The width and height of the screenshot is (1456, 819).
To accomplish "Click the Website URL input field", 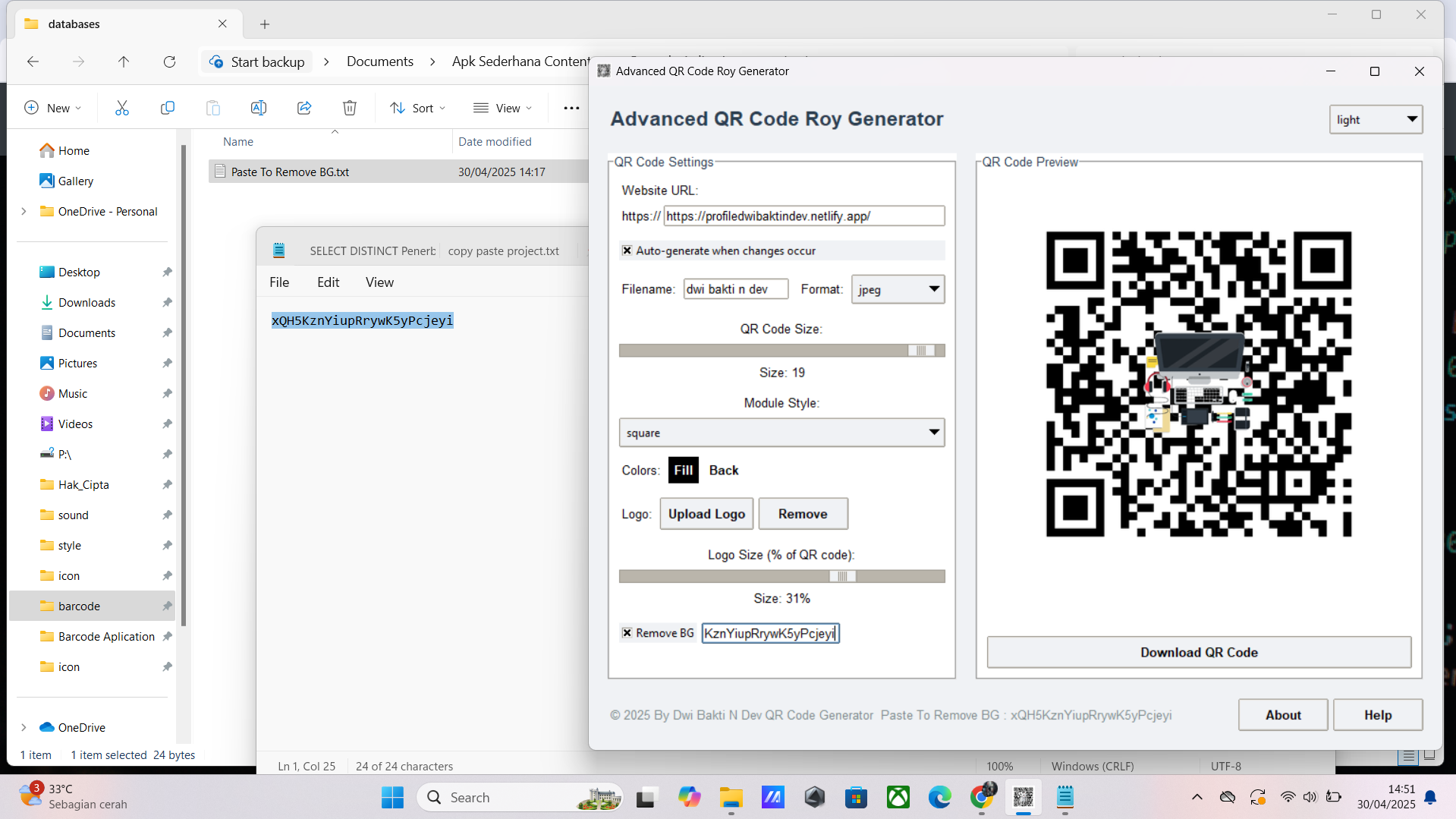I will coord(804,216).
